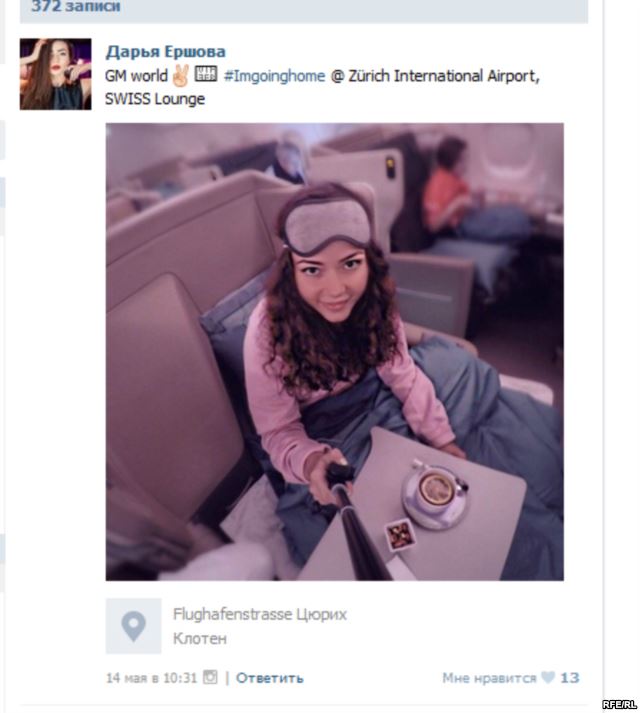Open the author name link Дарья Ершова
640x713 pixels.
[x=166, y=52]
